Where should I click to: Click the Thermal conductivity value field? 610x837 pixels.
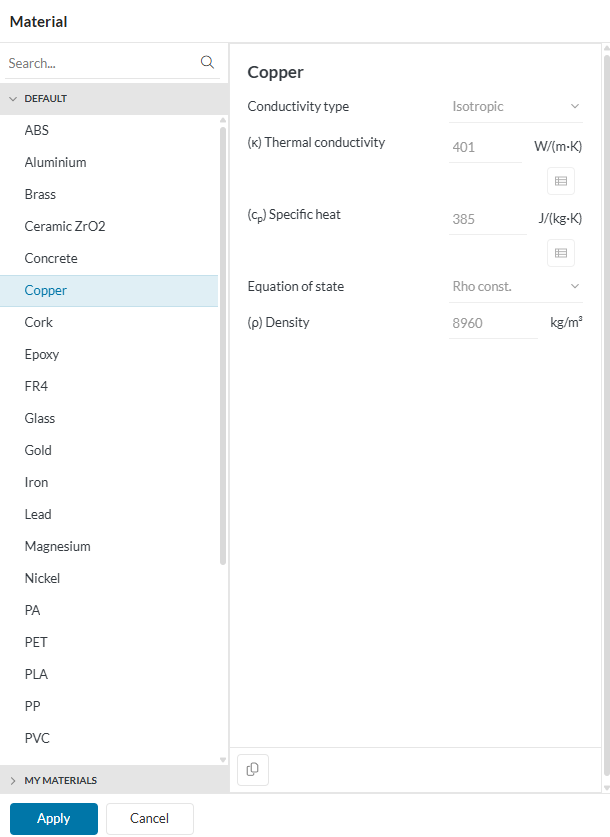[485, 147]
